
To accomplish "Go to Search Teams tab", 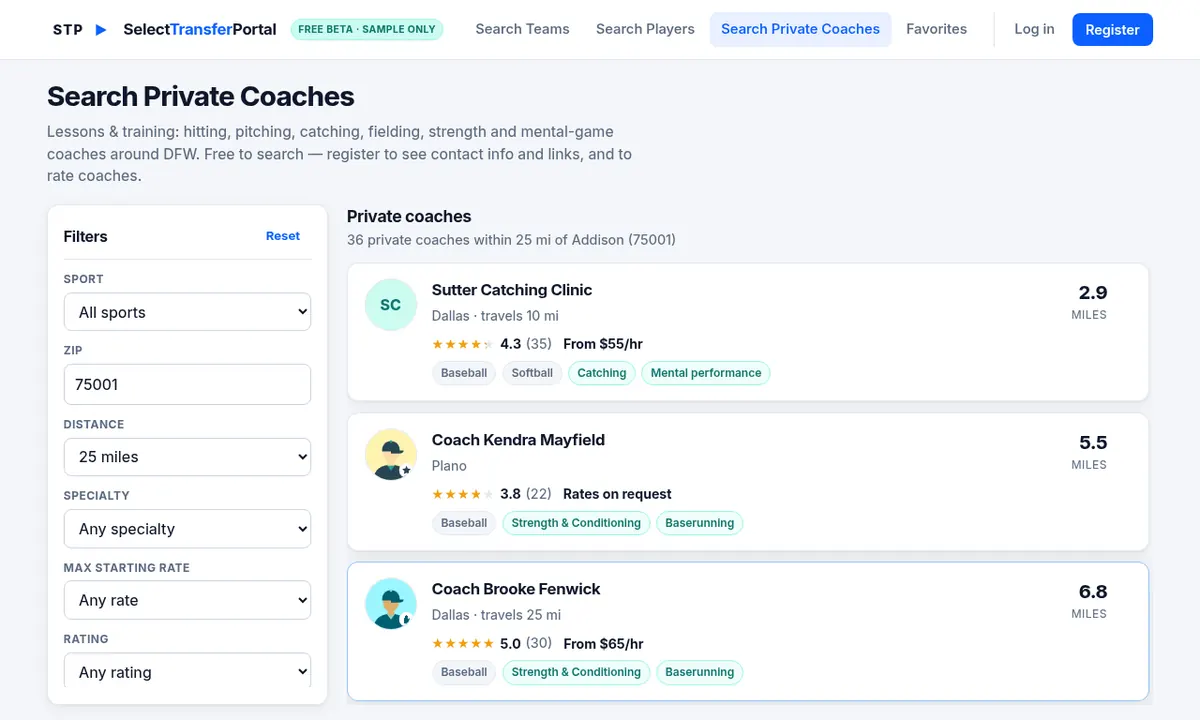I will [522, 29].
